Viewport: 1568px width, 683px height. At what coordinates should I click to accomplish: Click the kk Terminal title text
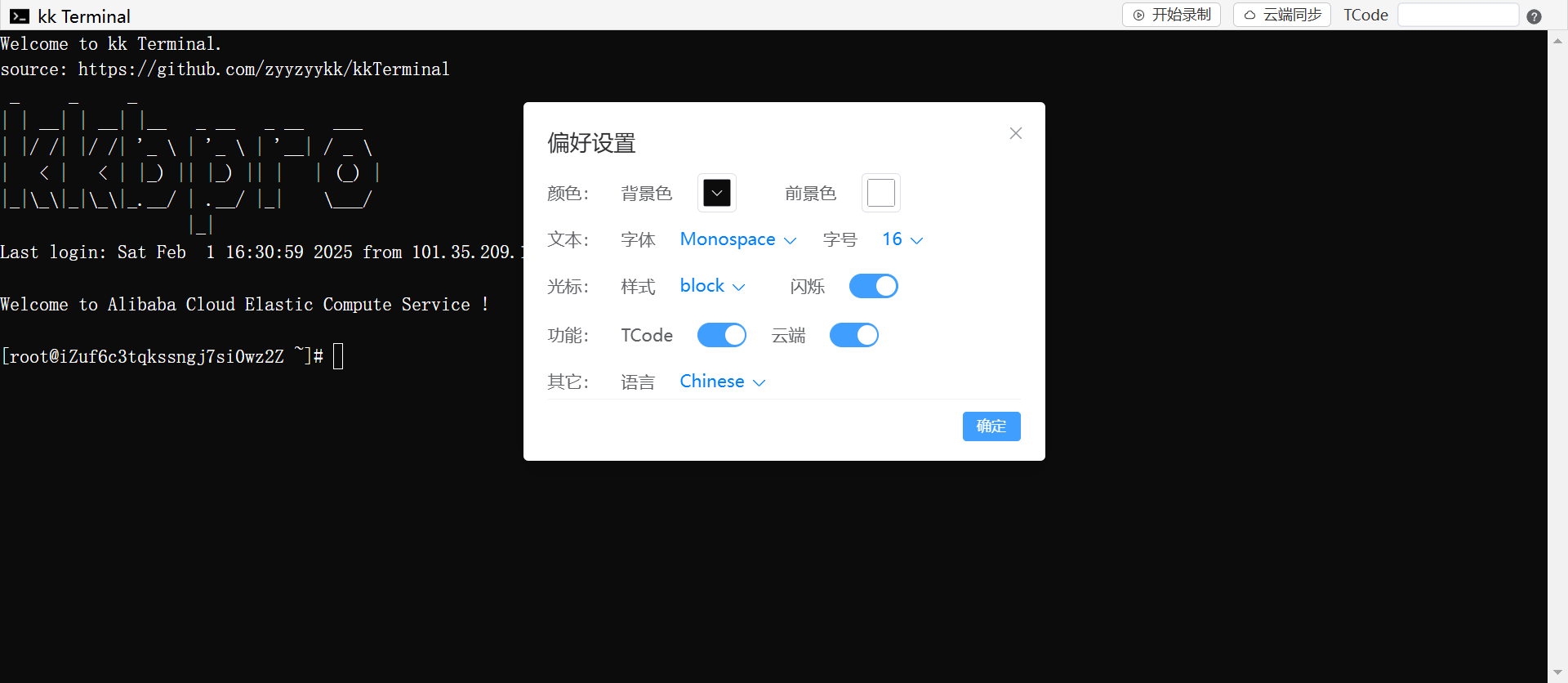click(84, 16)
